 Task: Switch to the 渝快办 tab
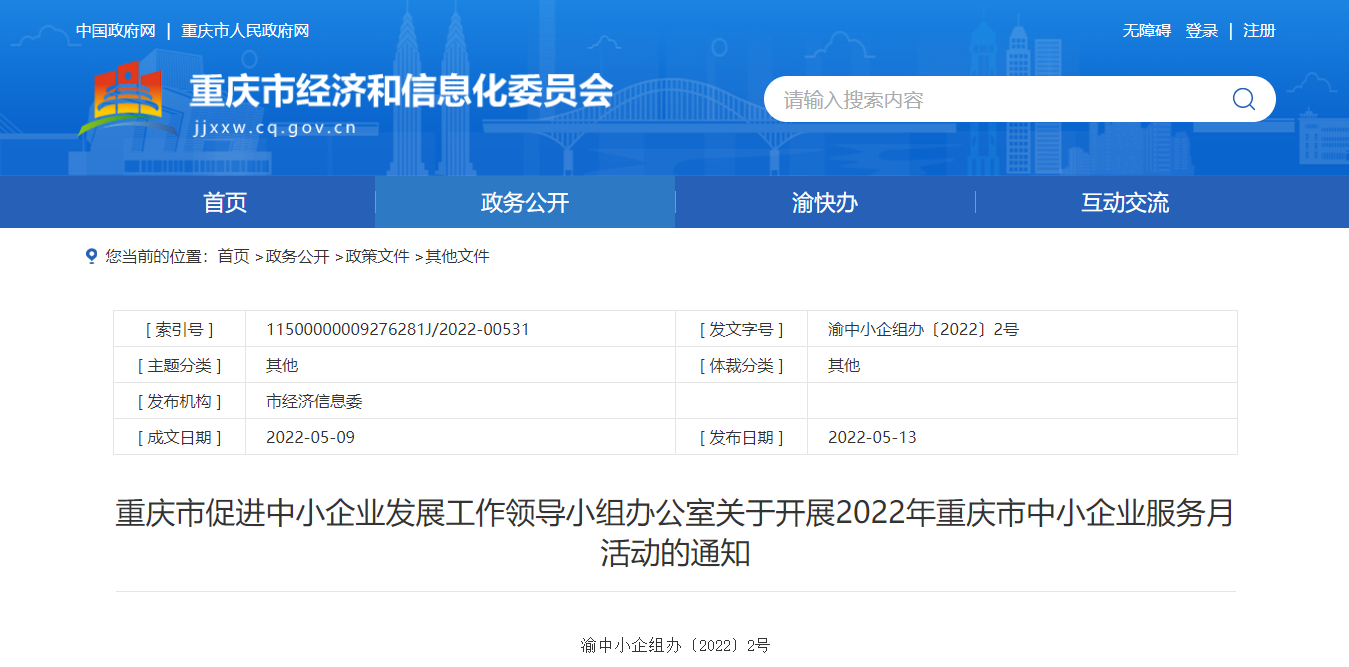tap(825, 203)
